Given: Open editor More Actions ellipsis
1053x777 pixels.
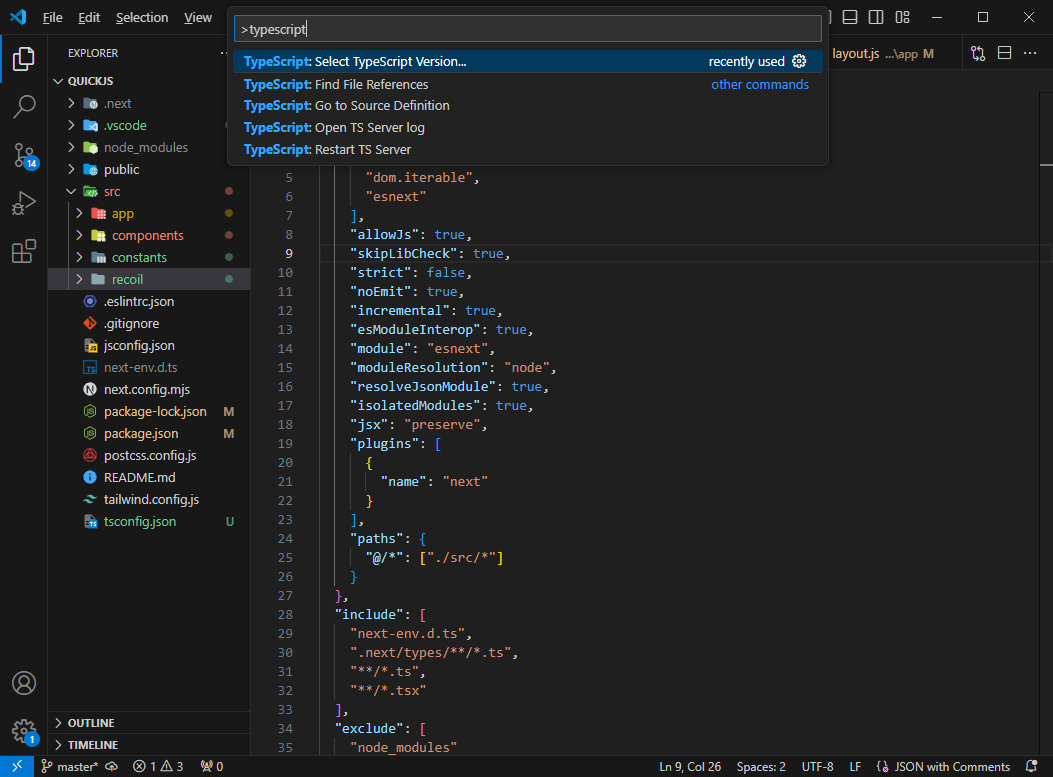Looking at the screenshot, I should pyautogui.click(x=1030, y=53).
